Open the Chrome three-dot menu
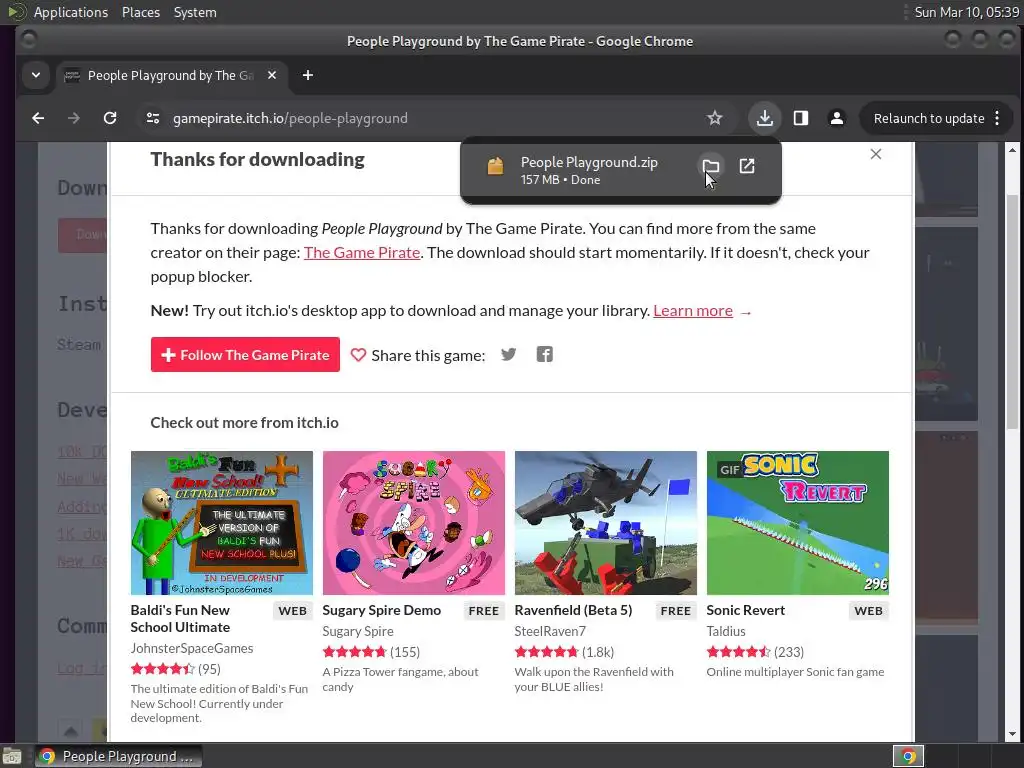 pos(997,118)
